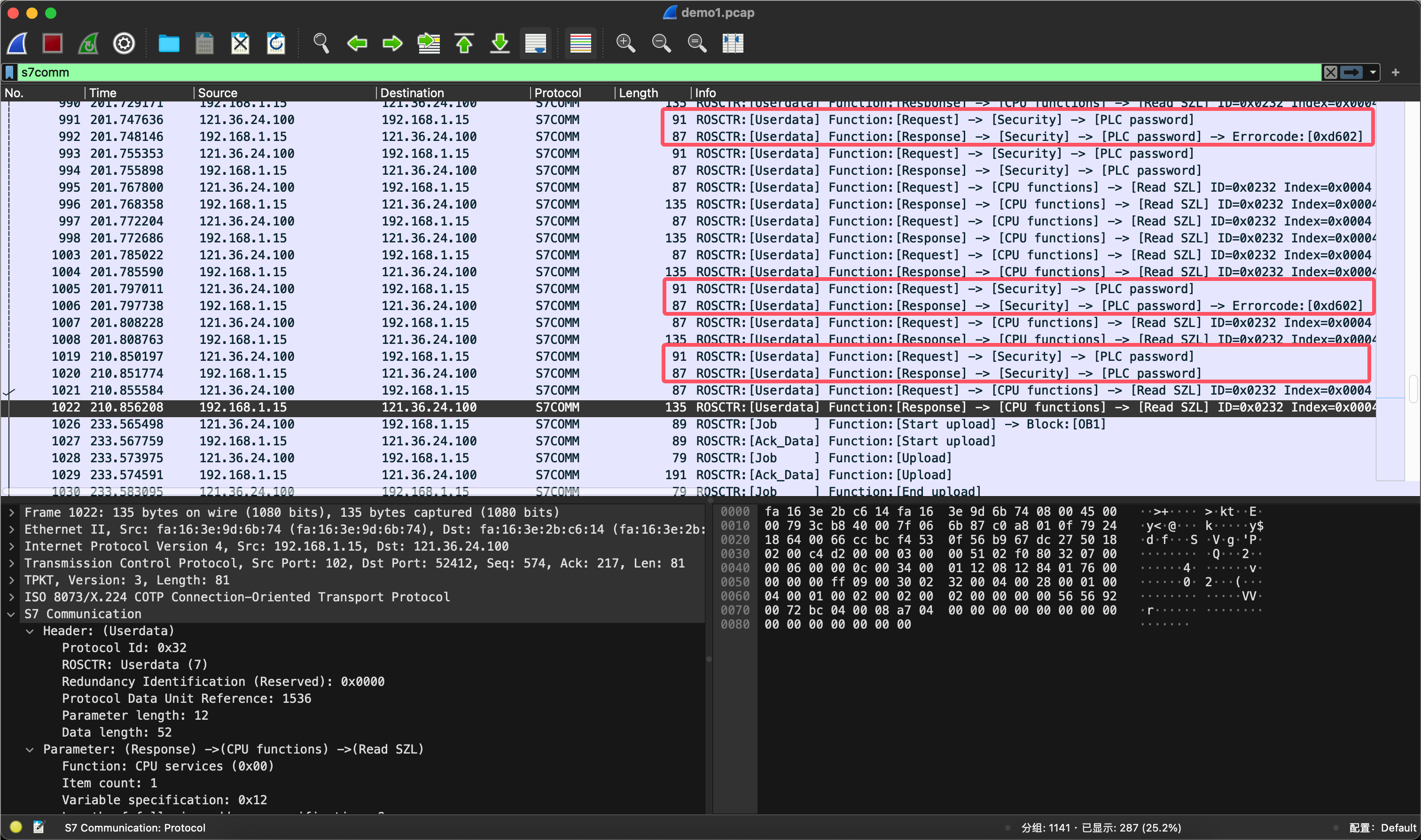This screenshot has width=1421, height=840.
Task: Reset packet text to normal size
Action: coord(697,43)
